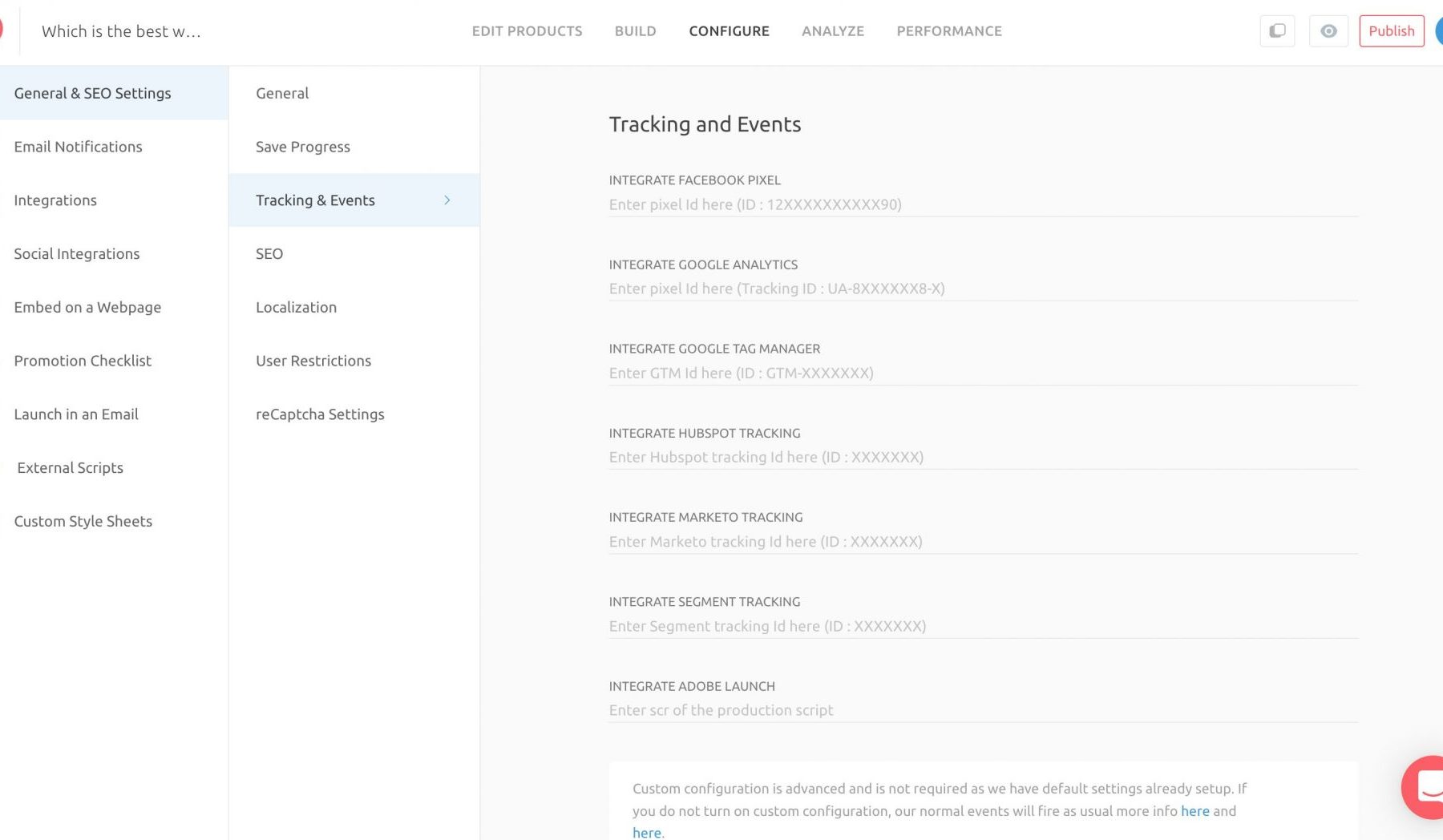The width and height of the screenshot is (1443, 840).
Task: Click the eye preview icon
Action: (x=1328, y=31)
